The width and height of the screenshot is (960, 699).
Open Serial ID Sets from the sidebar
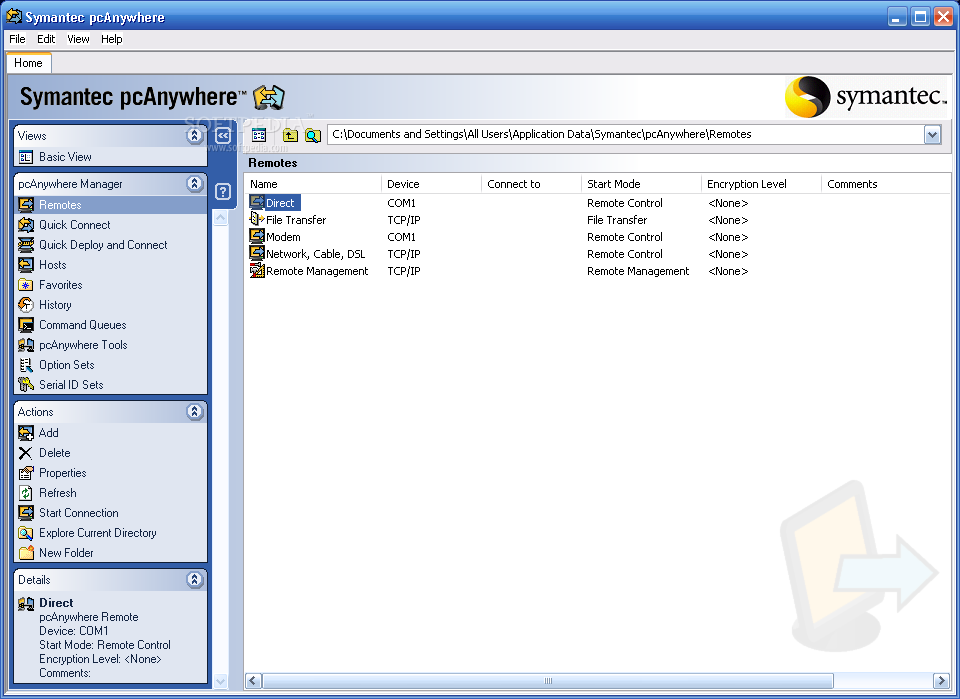point(71,385)
